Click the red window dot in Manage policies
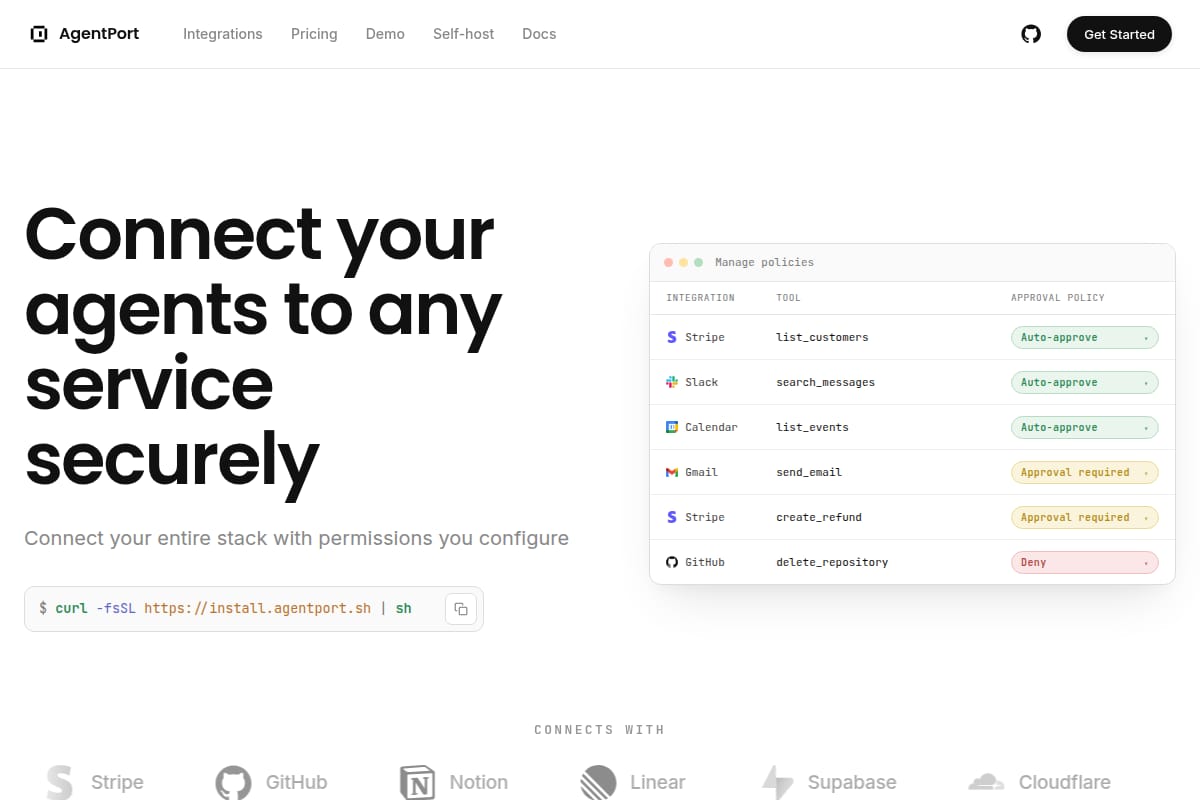1200x800 pixels. coord(668,262)
